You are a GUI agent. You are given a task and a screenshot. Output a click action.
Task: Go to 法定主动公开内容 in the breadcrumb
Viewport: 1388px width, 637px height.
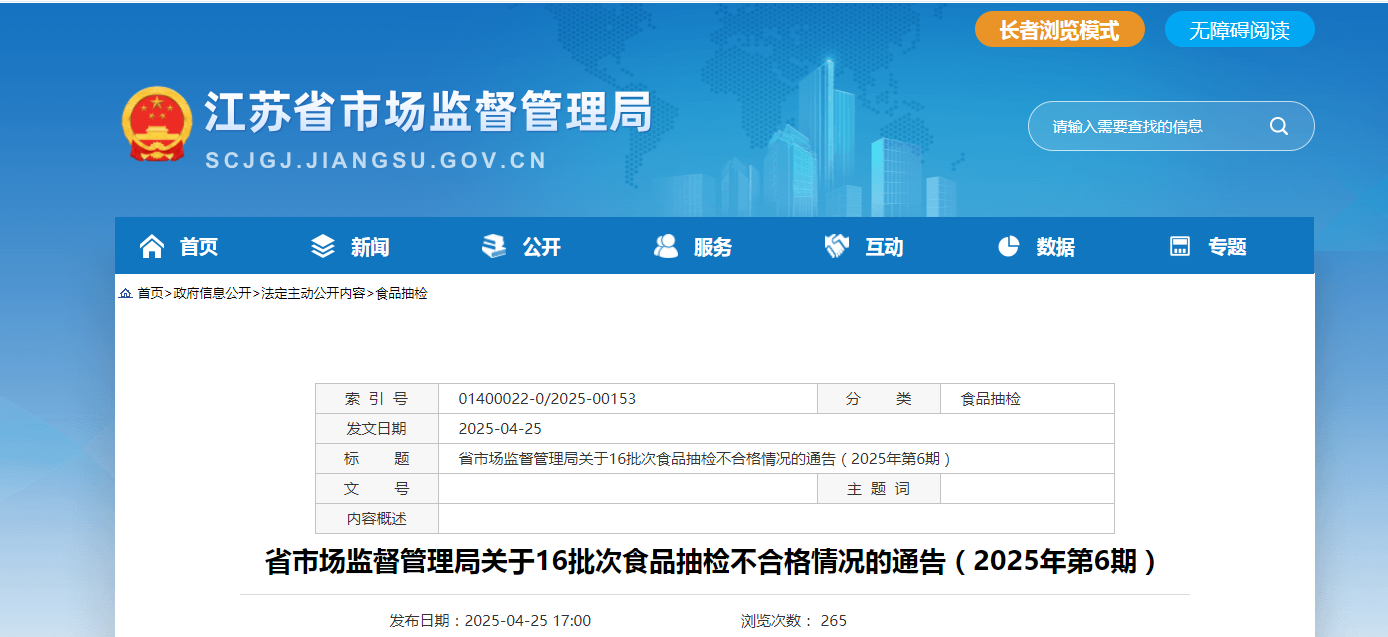click(x=313, y=293)
